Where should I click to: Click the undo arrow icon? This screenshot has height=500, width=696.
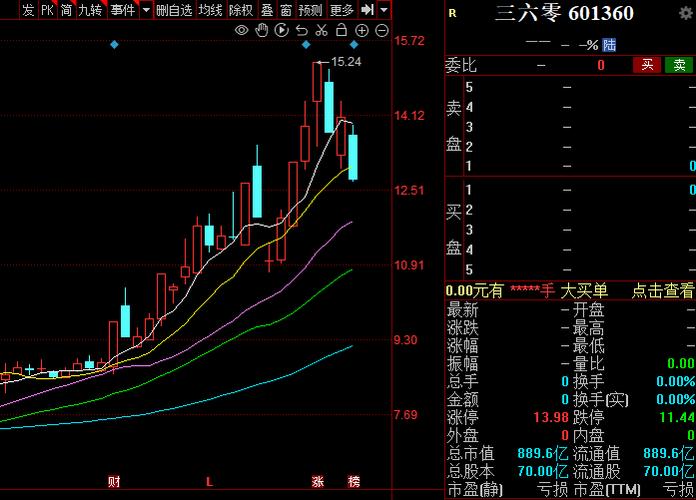pyautogui.click(x=301, y=30)
